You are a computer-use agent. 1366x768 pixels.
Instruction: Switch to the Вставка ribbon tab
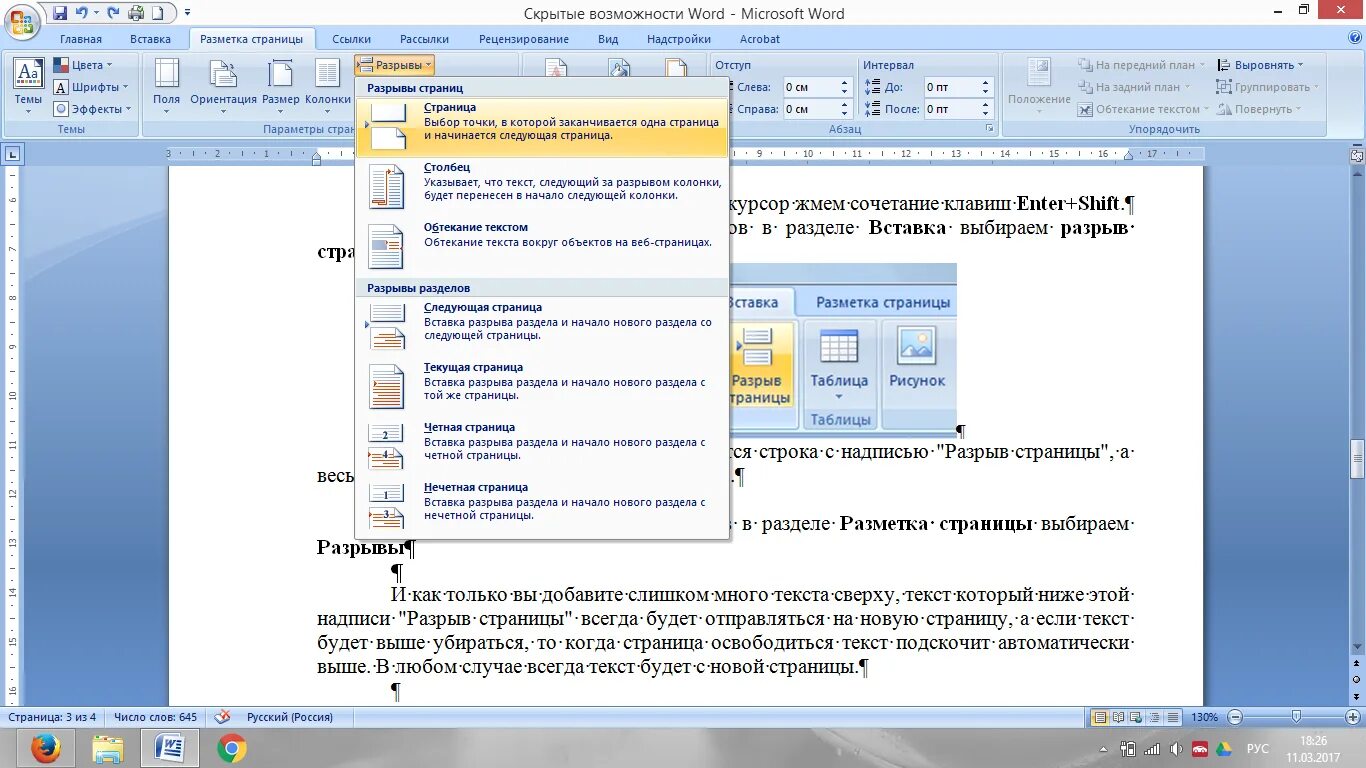(150, 39)
